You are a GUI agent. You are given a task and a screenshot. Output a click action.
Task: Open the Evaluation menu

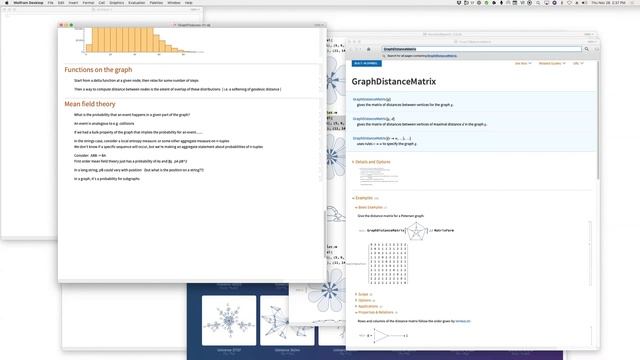137,2
